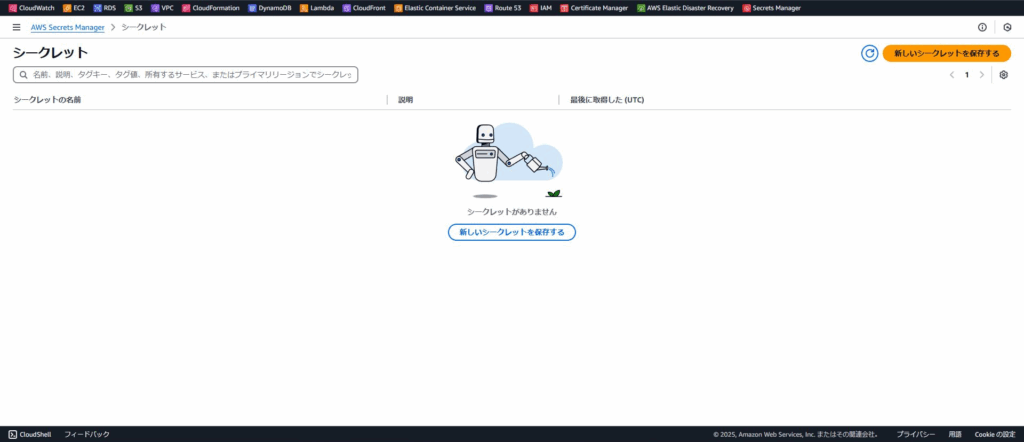Click the refresh secrets icon
The image size is (1024, 442).
(x=869, y=53)
